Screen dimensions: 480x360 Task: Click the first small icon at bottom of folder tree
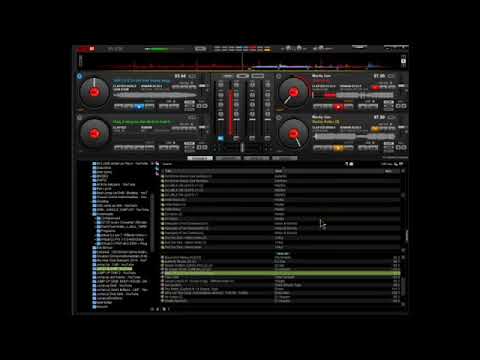pyautogui.click(x=152, y=309)
